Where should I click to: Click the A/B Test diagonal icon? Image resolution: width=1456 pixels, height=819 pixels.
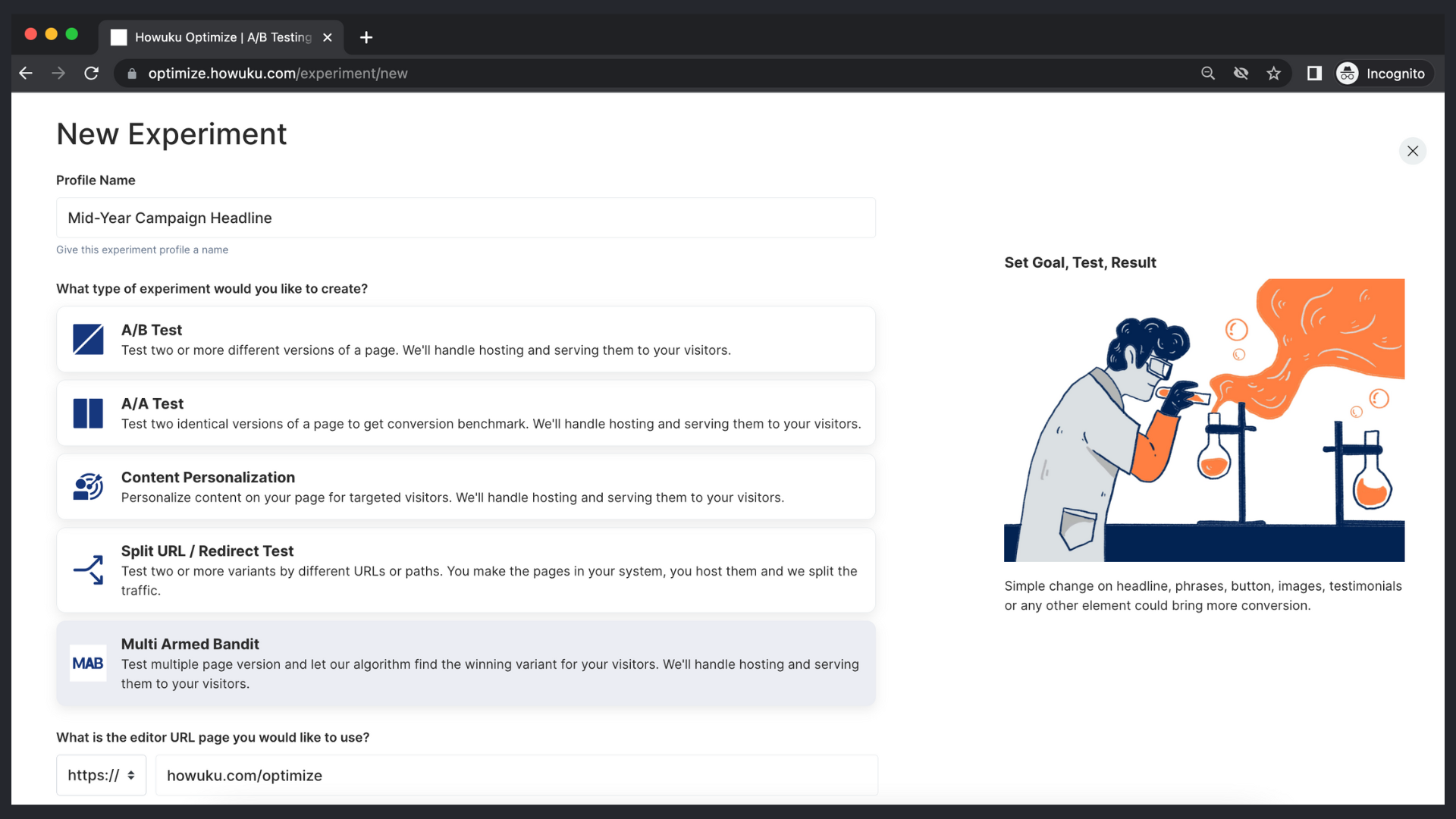(88, 339)
